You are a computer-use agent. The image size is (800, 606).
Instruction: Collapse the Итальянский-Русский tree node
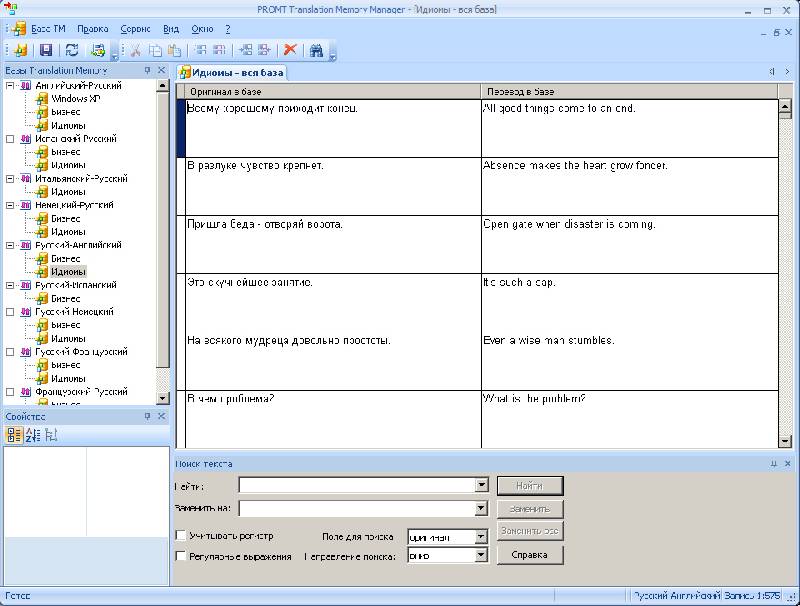tap(10, 179)
